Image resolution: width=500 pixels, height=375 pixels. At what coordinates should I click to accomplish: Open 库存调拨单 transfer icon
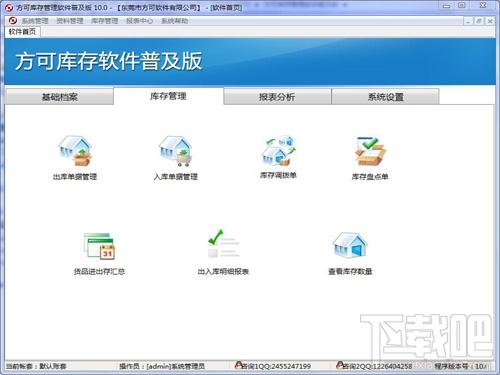[x=279, y=150]
